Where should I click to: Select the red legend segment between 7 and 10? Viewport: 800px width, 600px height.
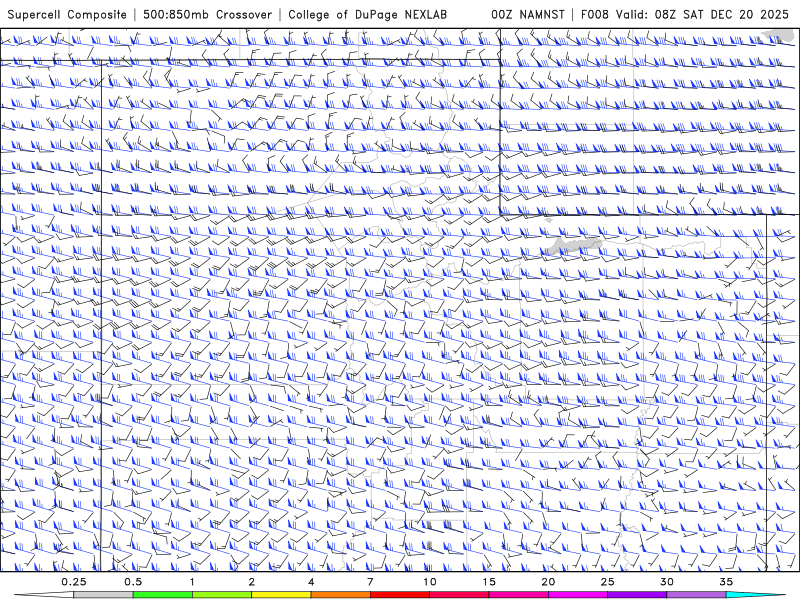[400, 595]
